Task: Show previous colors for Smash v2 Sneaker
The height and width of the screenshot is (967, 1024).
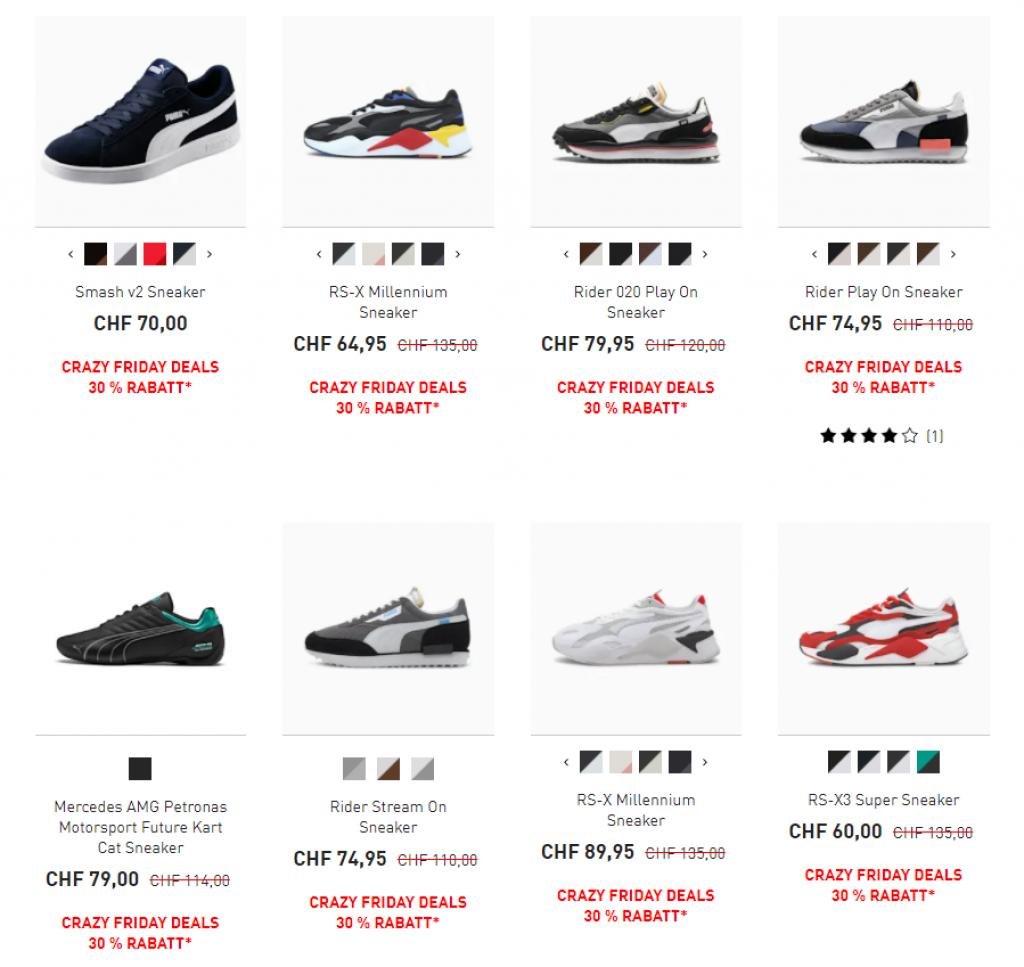Action: click(71, 254)
